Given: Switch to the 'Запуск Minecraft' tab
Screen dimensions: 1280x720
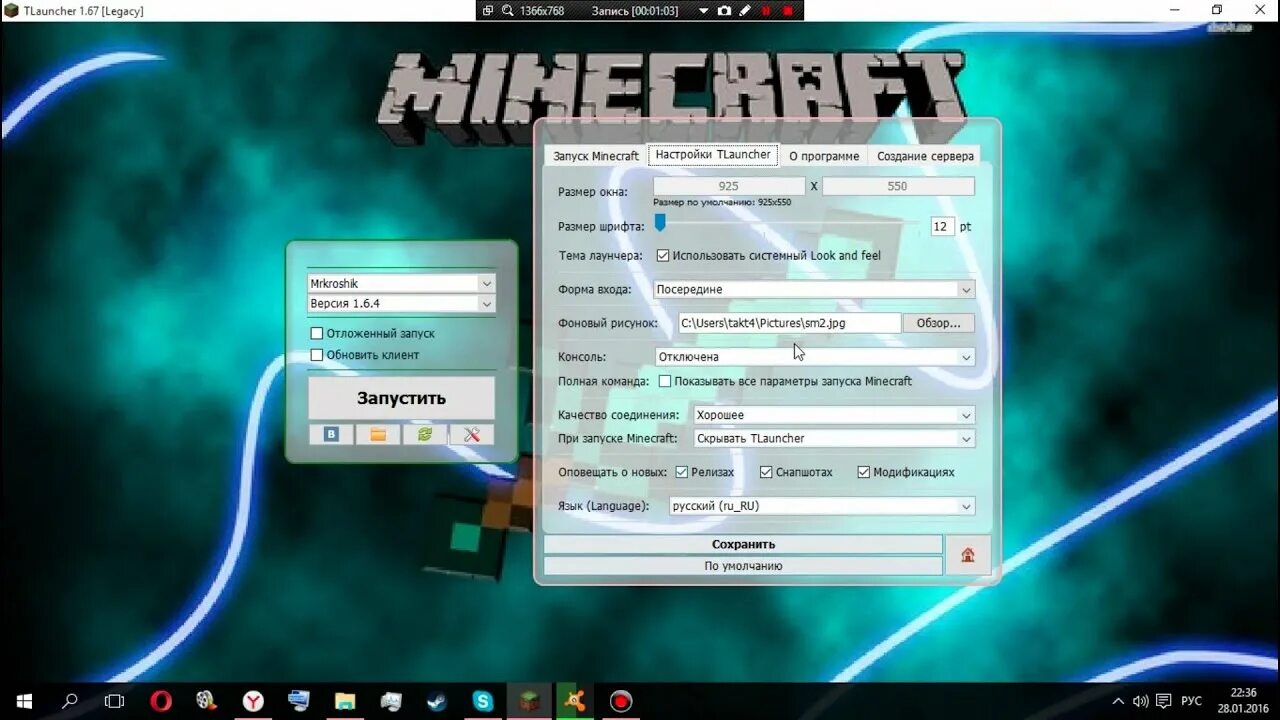Looking at the screenshot, I should click(x=596, y=156).
